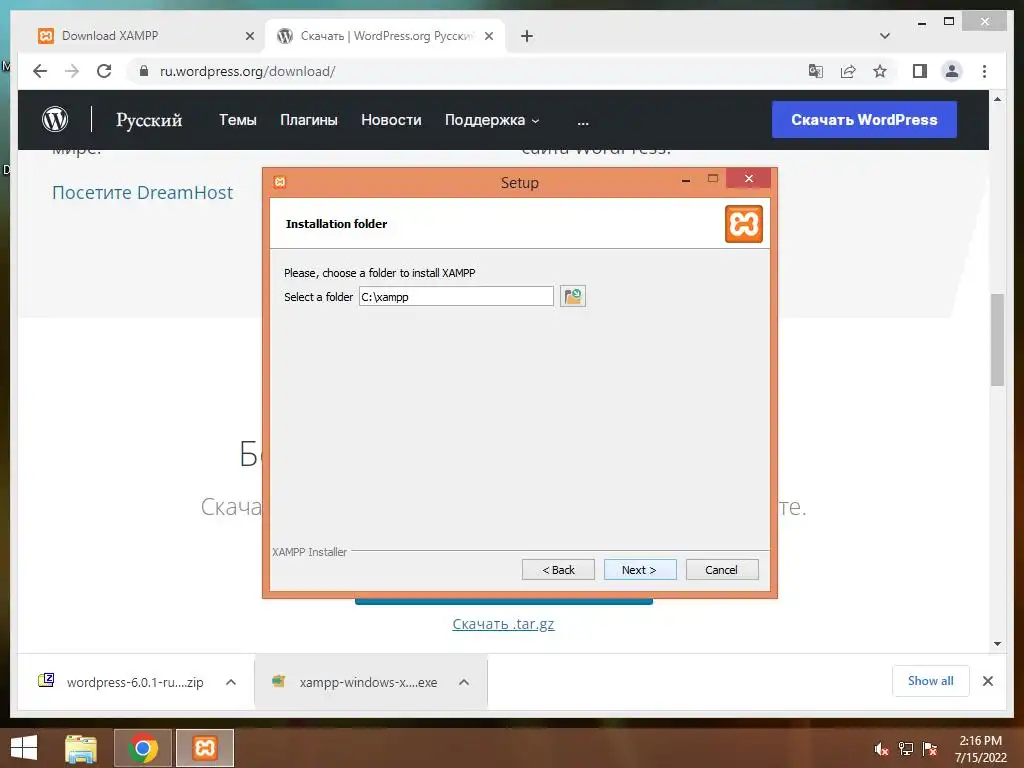
Task: Click the scrollbar up arrow
Action: tap(997, 99)
